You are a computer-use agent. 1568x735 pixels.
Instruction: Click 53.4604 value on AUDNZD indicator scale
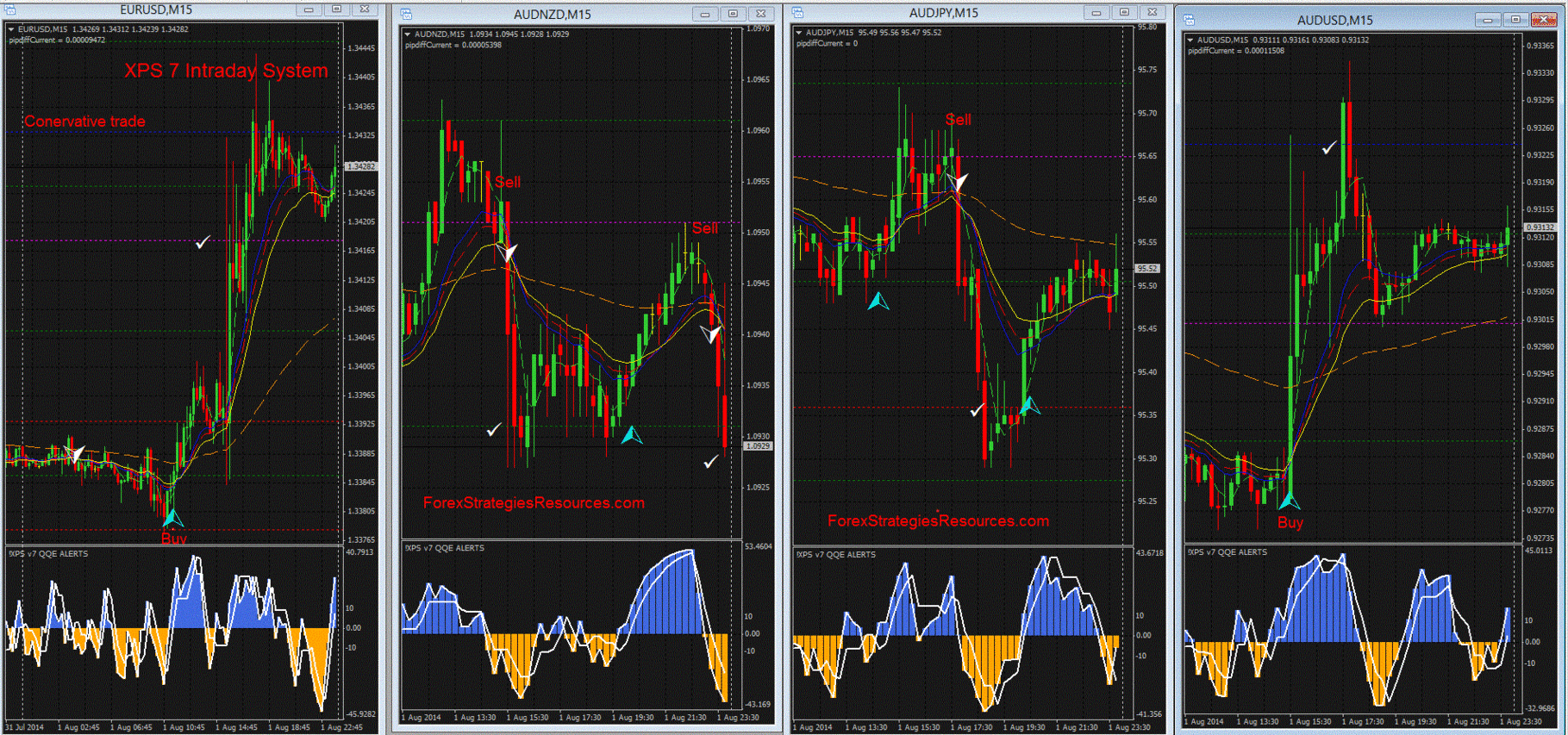(759, 547)
